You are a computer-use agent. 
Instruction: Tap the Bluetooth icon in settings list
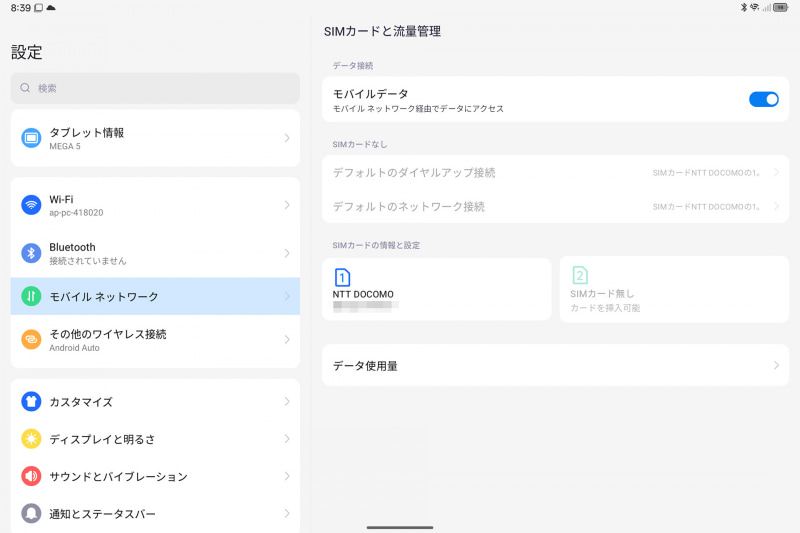click(x=31, y=253)
